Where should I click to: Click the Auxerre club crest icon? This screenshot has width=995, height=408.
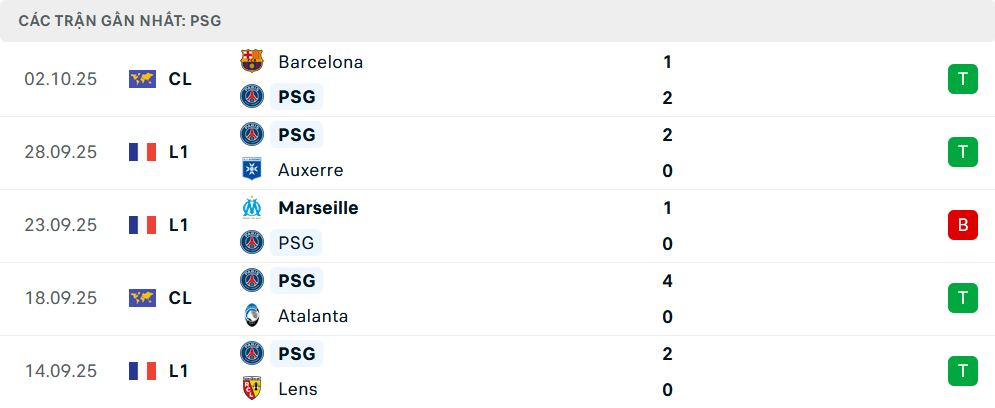(251, 170)
